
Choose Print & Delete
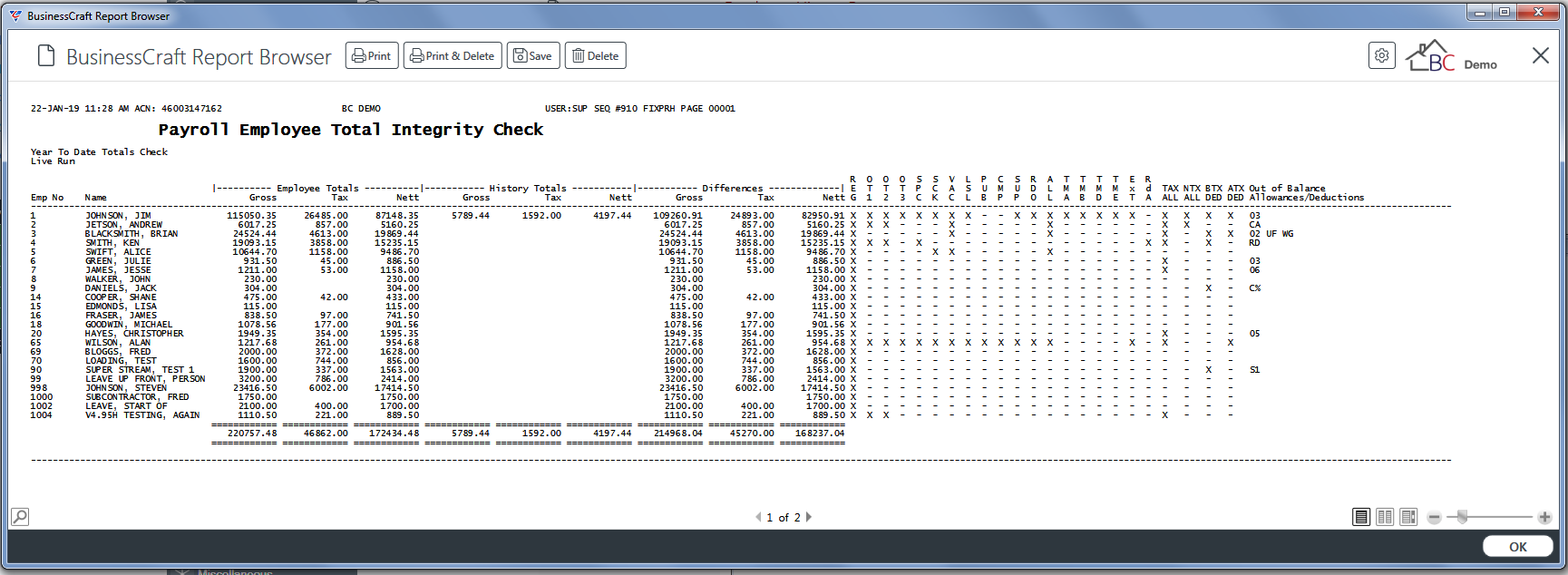[x=453, y=55]
